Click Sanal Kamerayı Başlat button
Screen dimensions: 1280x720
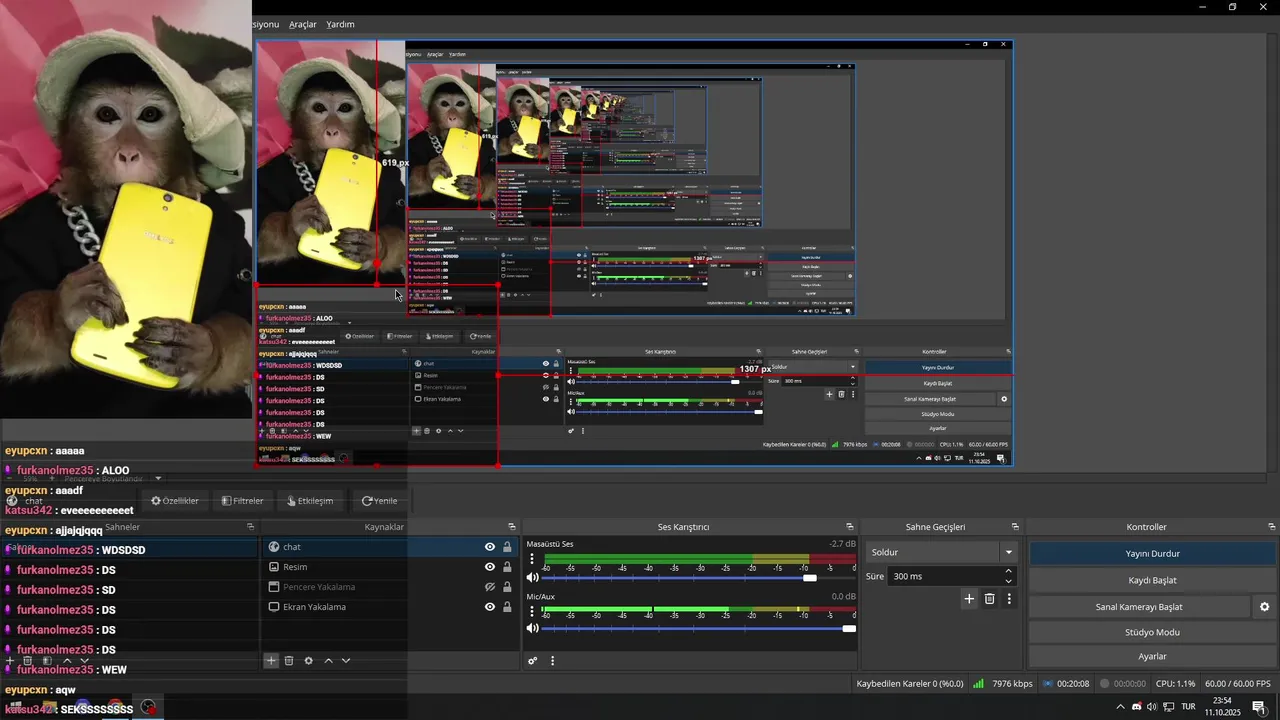click(x=1139, y=607)
